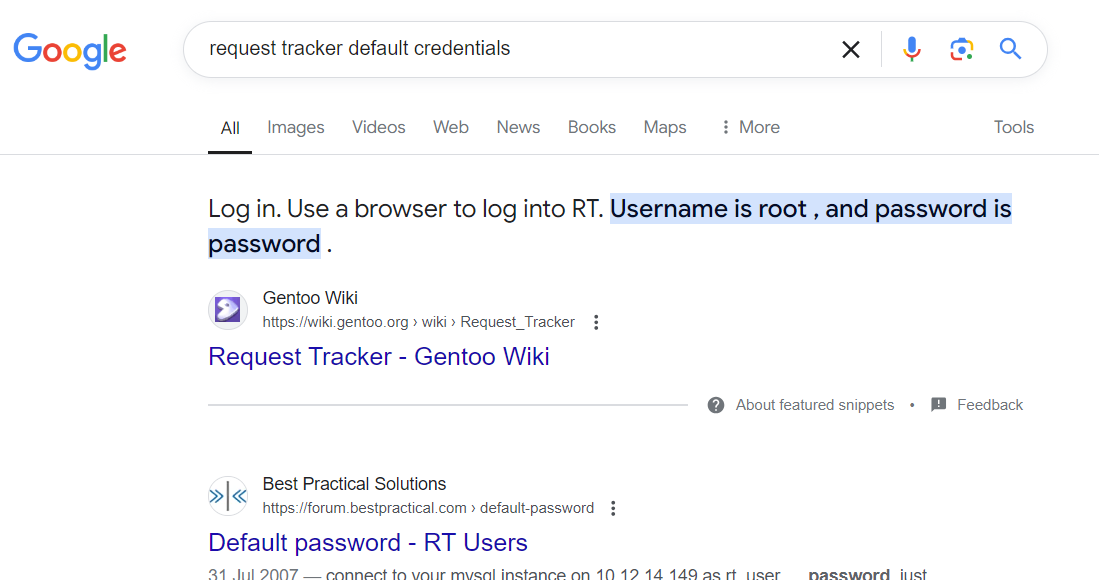Image resolution: width=1099 pixels, height=580 pixels.
Task: Open Google Lens image search
Action: point(962,49)
